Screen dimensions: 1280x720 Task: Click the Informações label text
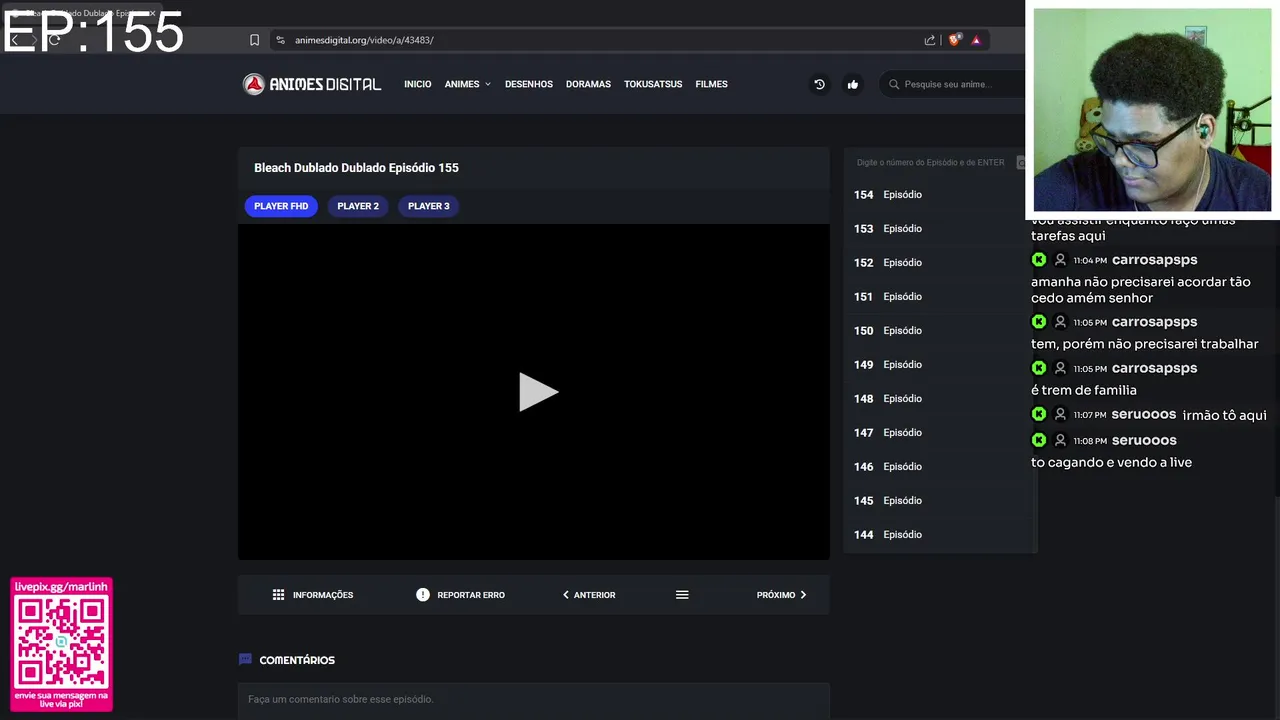[323, 595]
